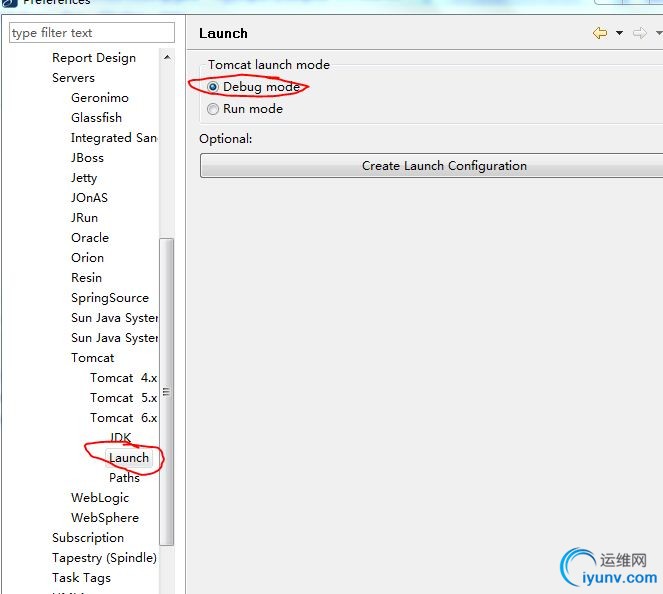Click the tree scrollbar up arrow
The height and width of the screenshot is (594, 663).
pyautogui.click(x=167, y=57)
